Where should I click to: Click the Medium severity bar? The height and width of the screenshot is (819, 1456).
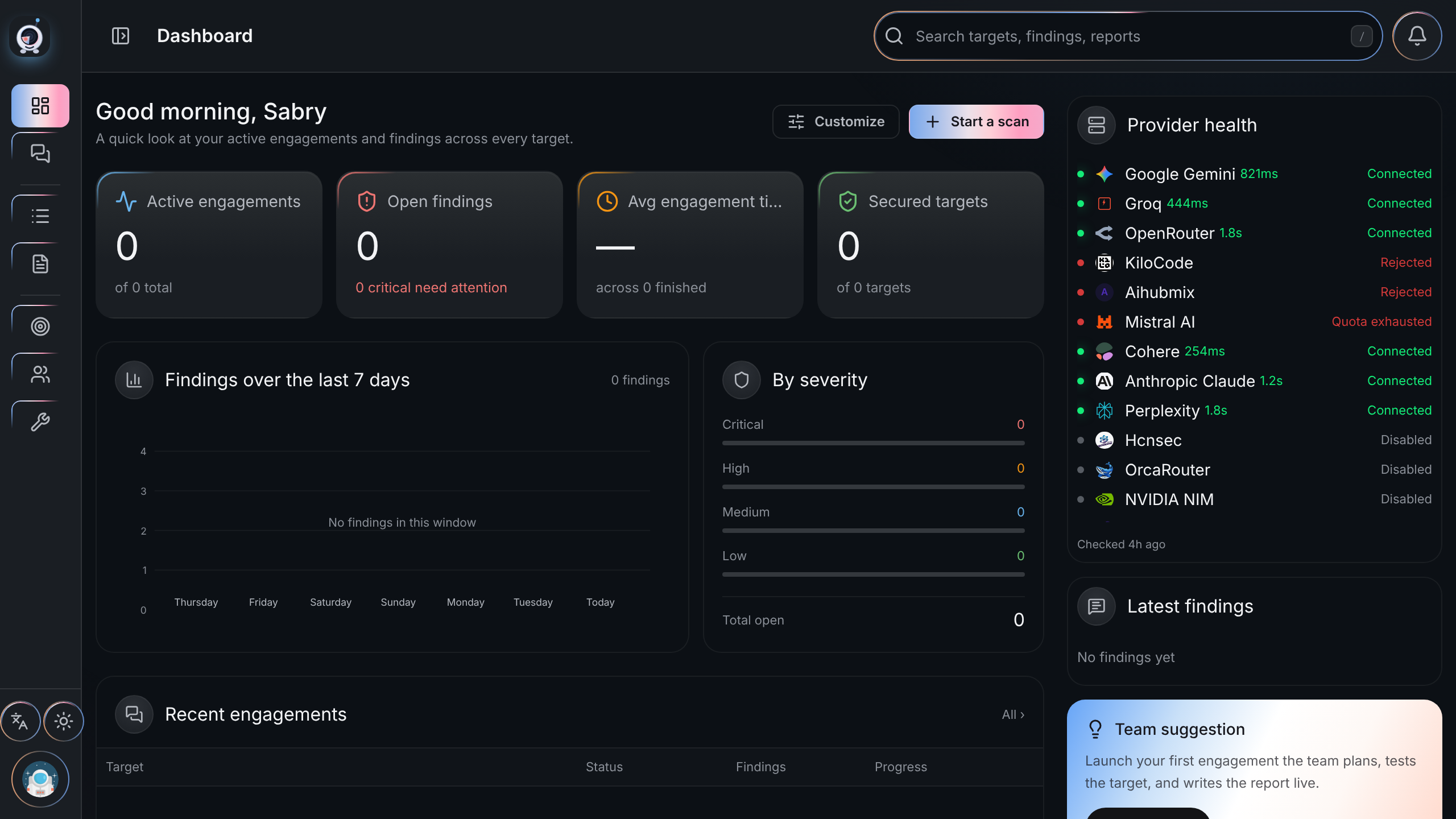pos(873,531)
